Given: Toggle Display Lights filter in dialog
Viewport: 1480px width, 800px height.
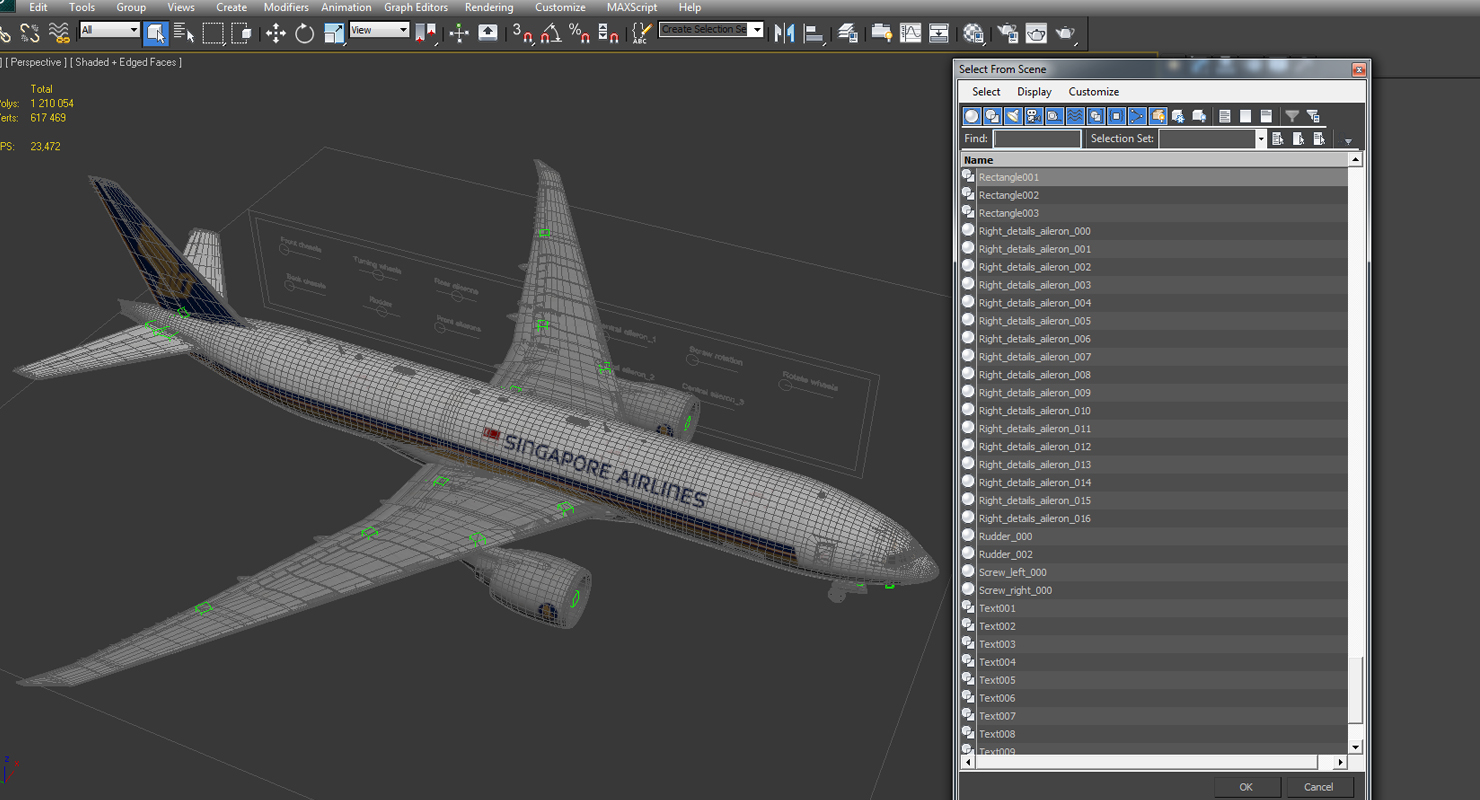Looking at the screenshot, I should pyautogui.click(x=1013, y=116).
